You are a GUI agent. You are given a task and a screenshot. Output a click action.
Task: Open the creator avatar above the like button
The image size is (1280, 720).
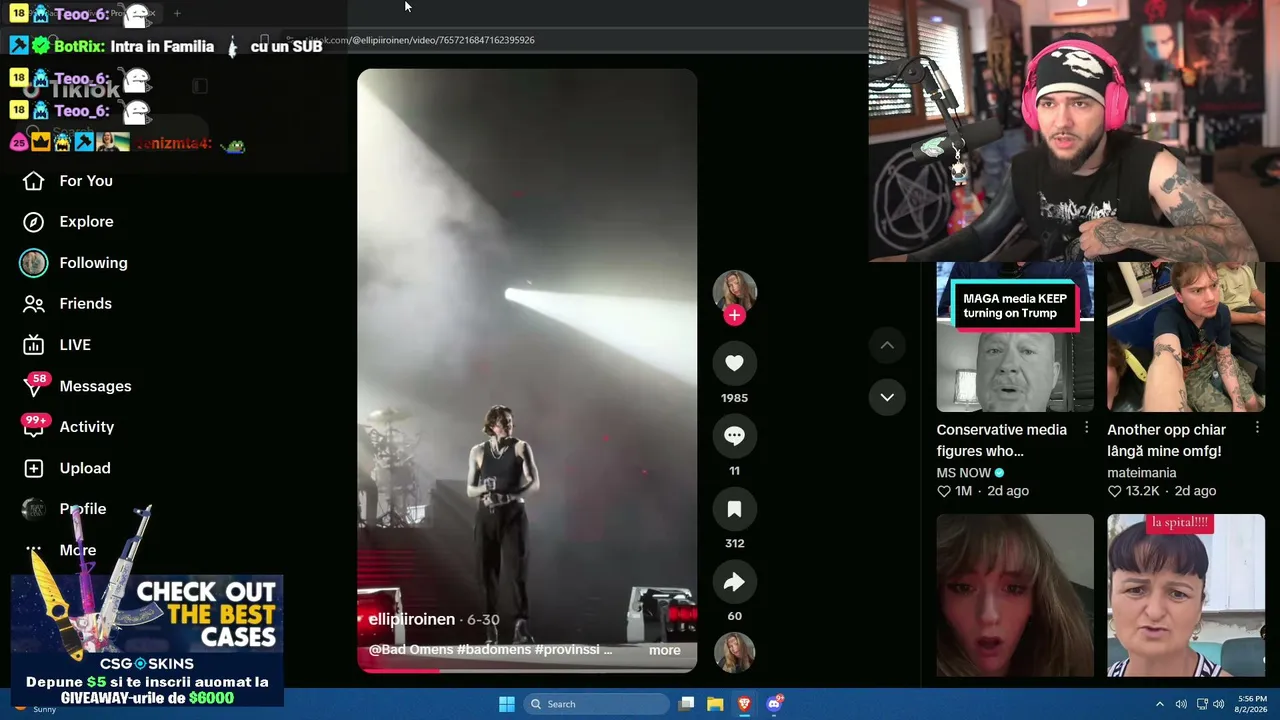click(734, 291)
